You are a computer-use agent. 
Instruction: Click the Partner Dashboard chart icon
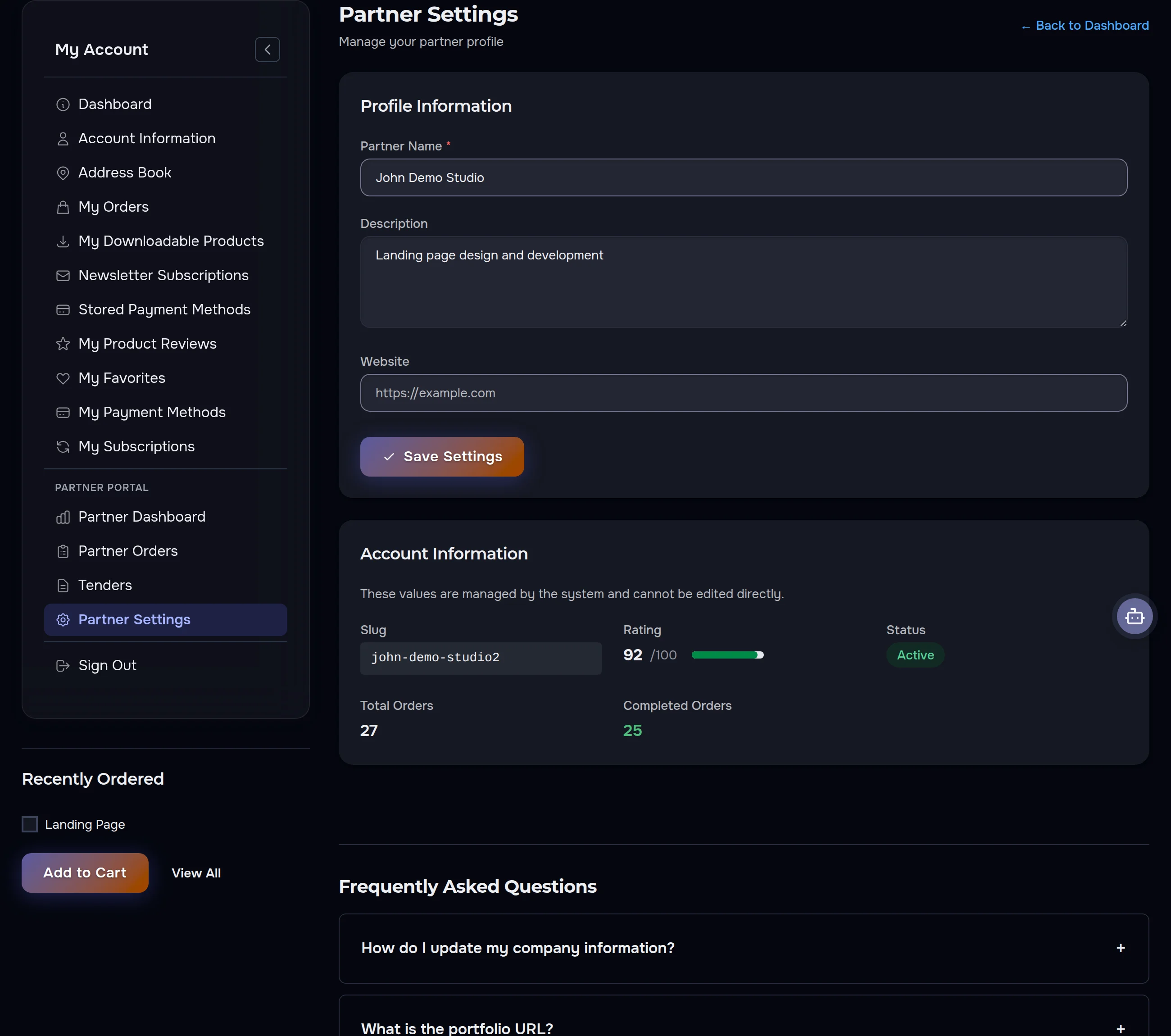coord(63,518)
